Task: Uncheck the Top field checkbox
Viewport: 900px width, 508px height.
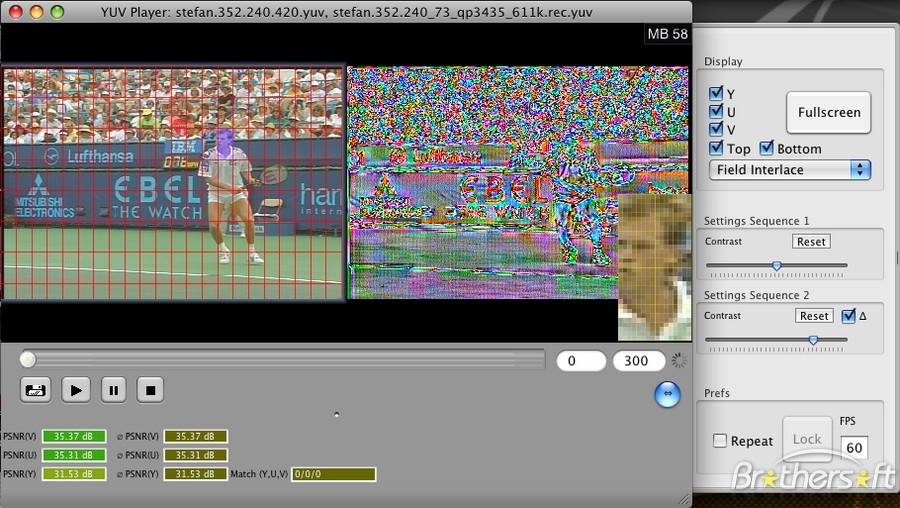Action: 716,148
